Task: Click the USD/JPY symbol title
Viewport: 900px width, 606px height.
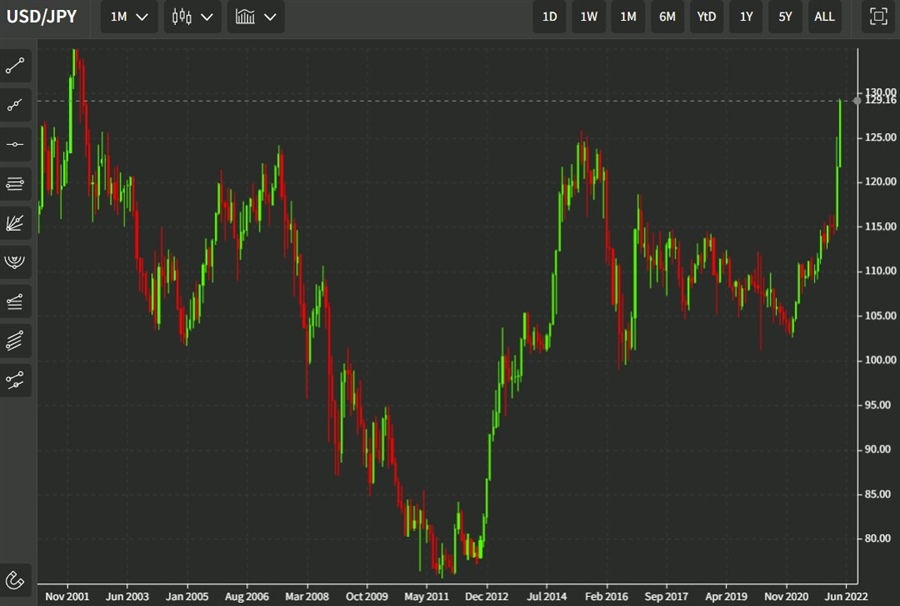Action: click(x=42, y=17)
